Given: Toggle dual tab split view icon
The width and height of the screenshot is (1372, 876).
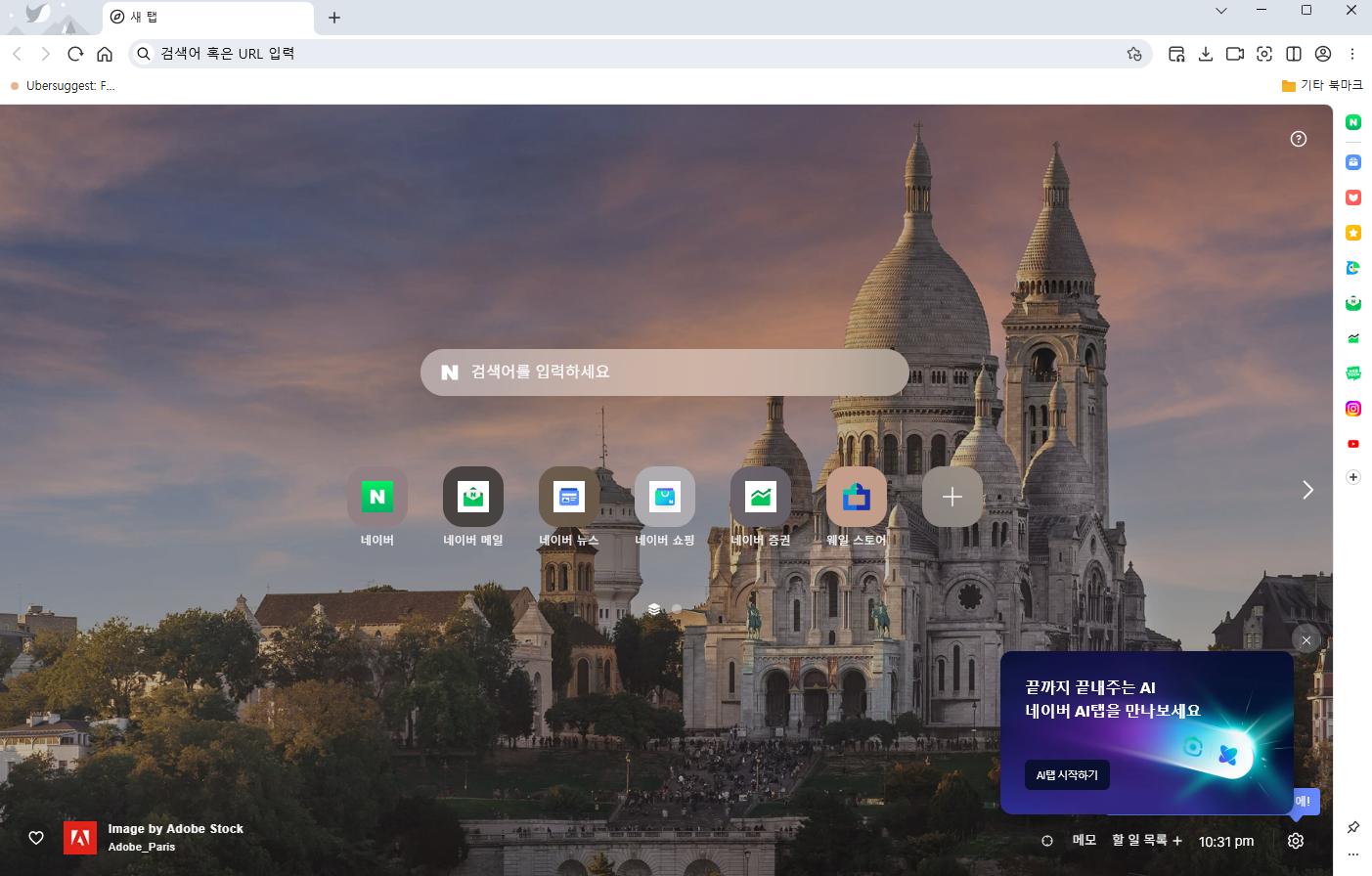Looking at the screenshot, I should 1294,54.
